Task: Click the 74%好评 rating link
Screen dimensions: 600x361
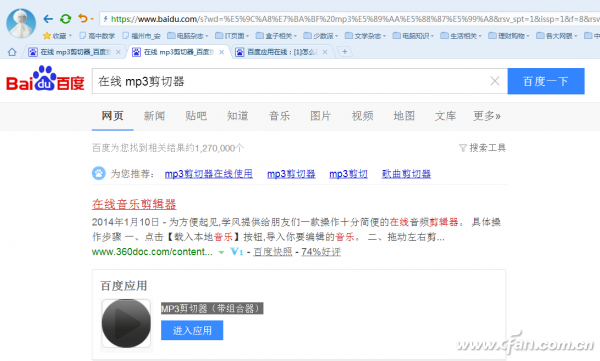Action: pos(321,252)
